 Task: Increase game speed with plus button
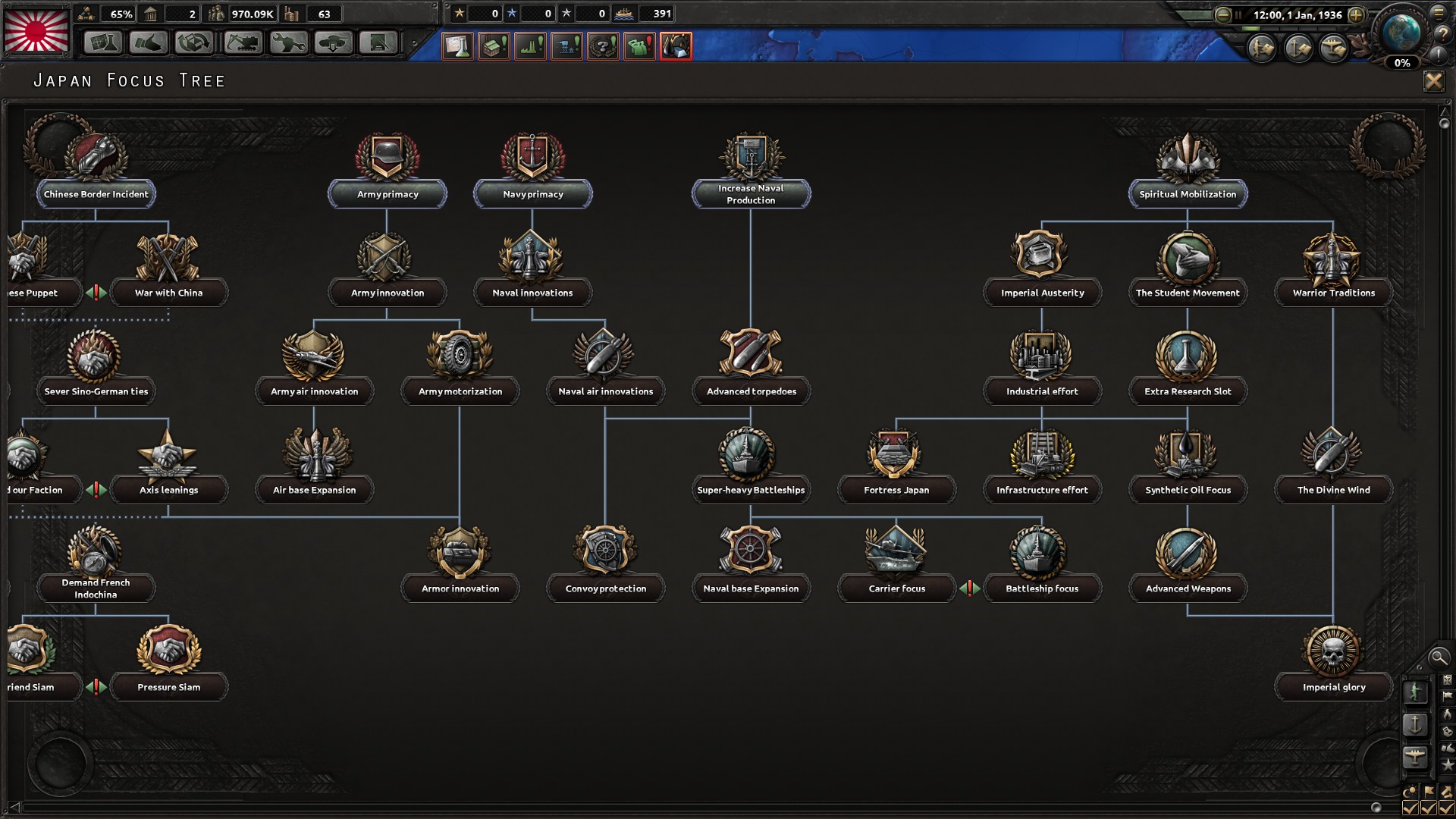click(1357, 14)
